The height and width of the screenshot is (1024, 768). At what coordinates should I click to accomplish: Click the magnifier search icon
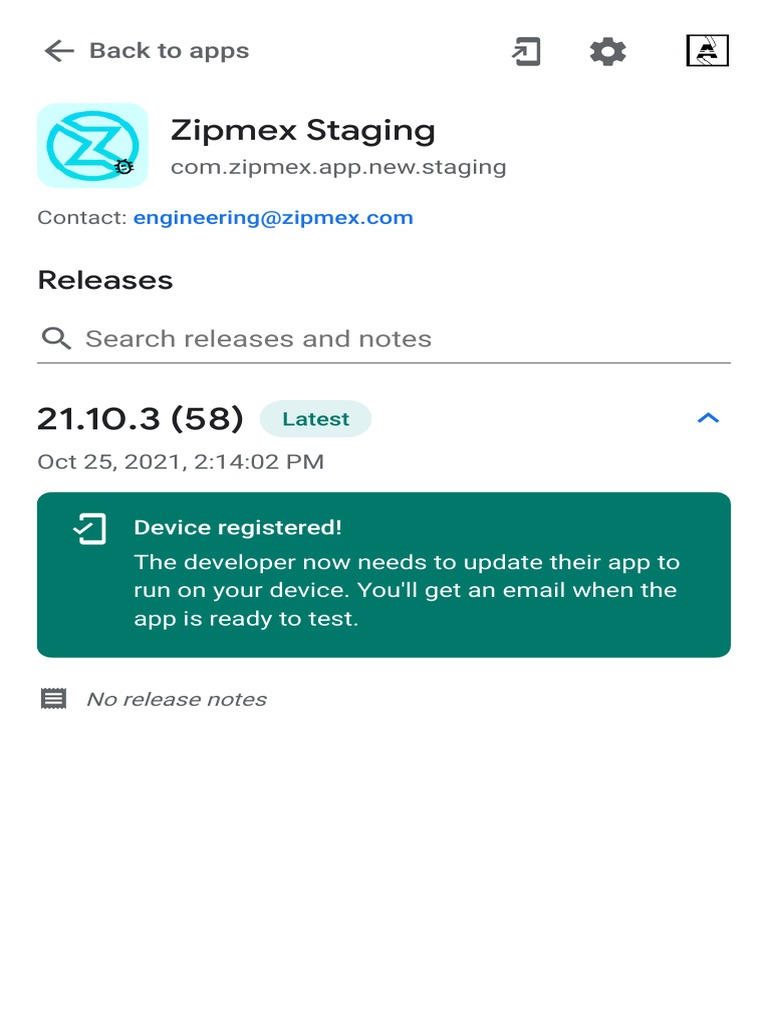coord(56,338)
